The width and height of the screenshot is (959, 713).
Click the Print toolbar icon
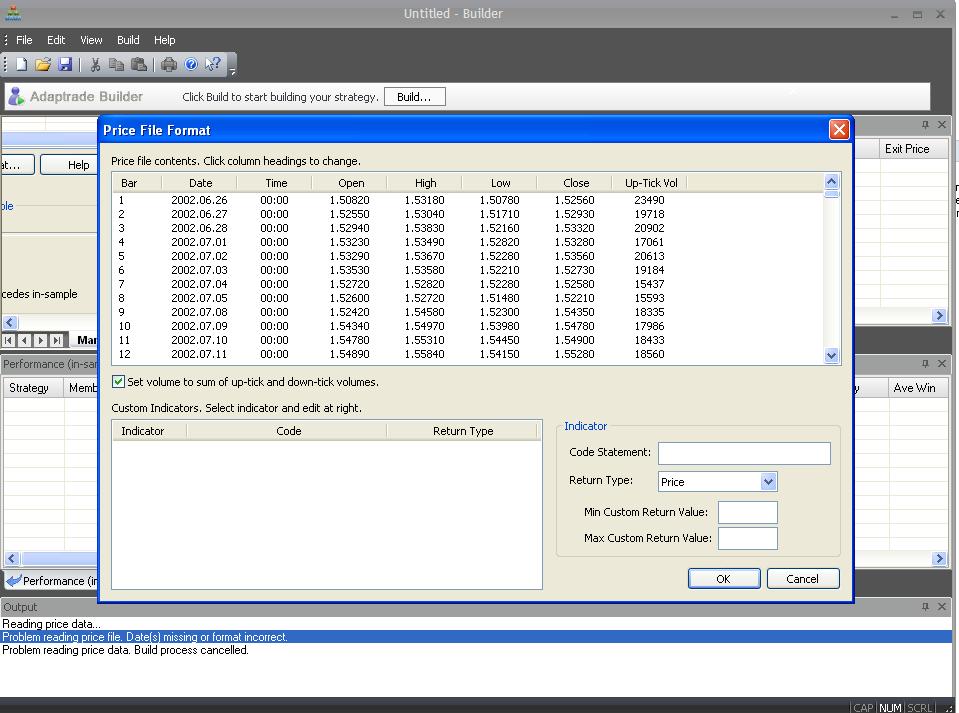pyautogui.click(x=168, y=65)
